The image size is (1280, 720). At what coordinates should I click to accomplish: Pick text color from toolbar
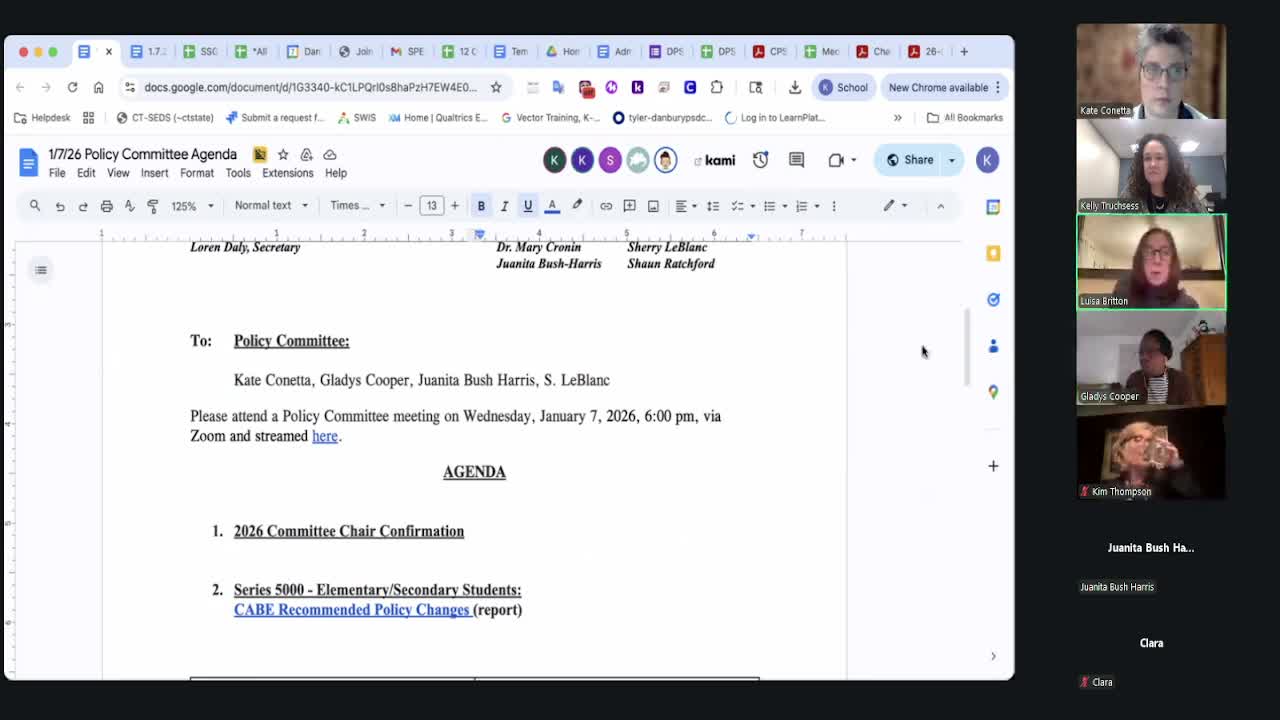(552, 206)
